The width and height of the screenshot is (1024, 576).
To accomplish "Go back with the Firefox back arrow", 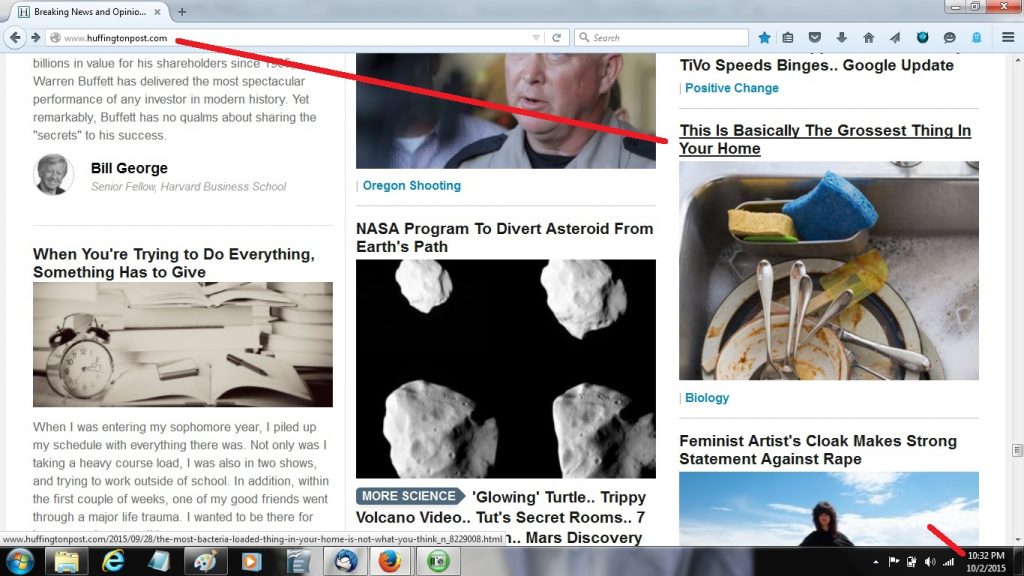I will (x=14, y=38).
